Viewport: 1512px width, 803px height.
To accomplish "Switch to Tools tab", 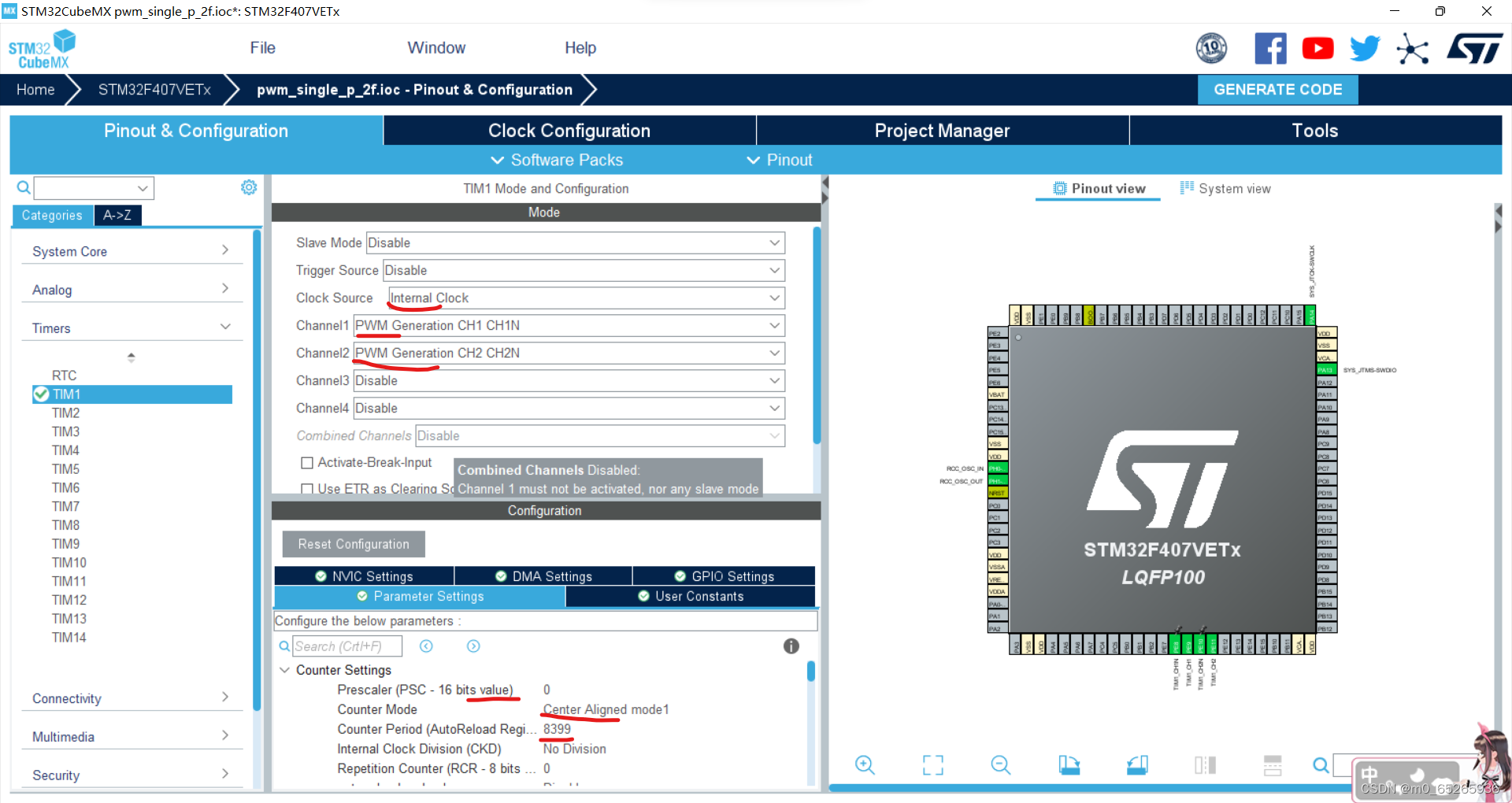I will pyautogui.click(x=1315, y=131).
